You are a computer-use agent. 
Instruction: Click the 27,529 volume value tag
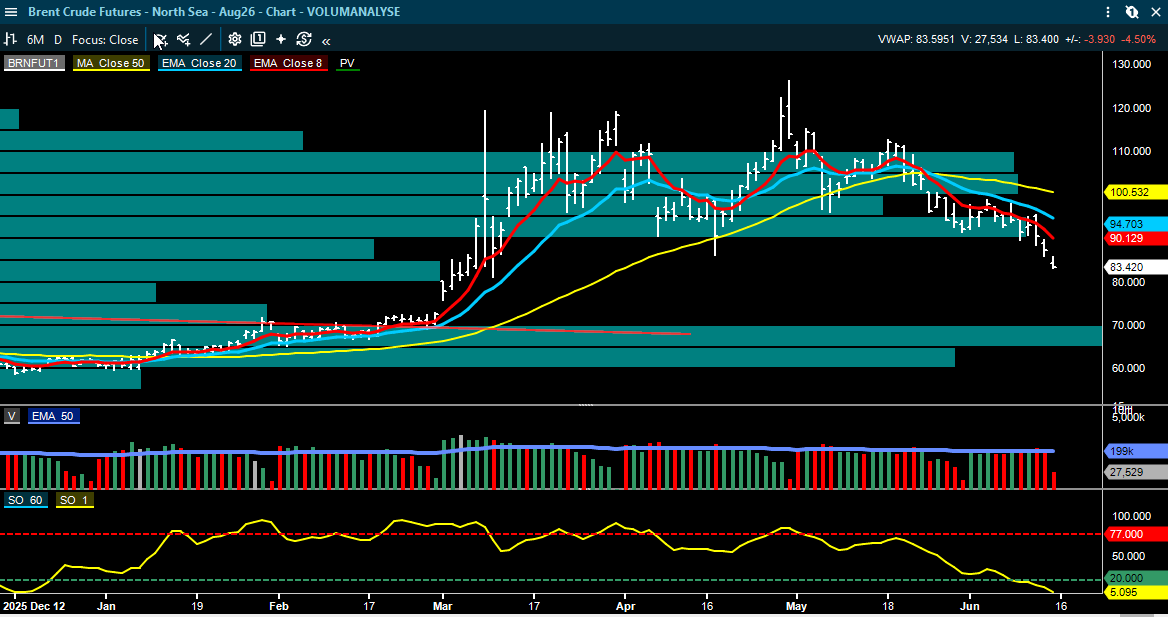[1134, 472]
